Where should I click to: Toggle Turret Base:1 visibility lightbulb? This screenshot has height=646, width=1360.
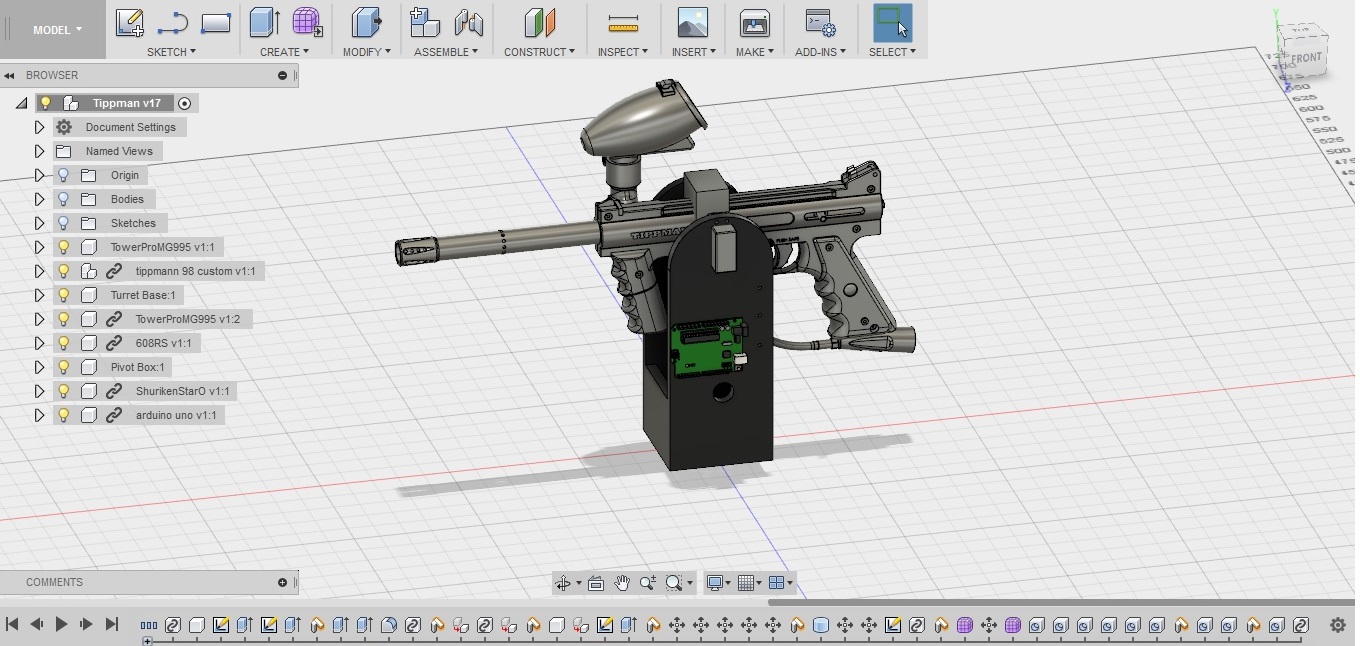coord(64,295)
